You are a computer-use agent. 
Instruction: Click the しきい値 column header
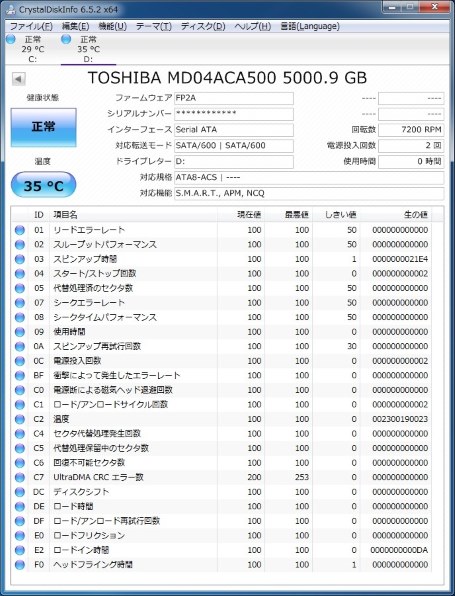click(x=336, y=215)
